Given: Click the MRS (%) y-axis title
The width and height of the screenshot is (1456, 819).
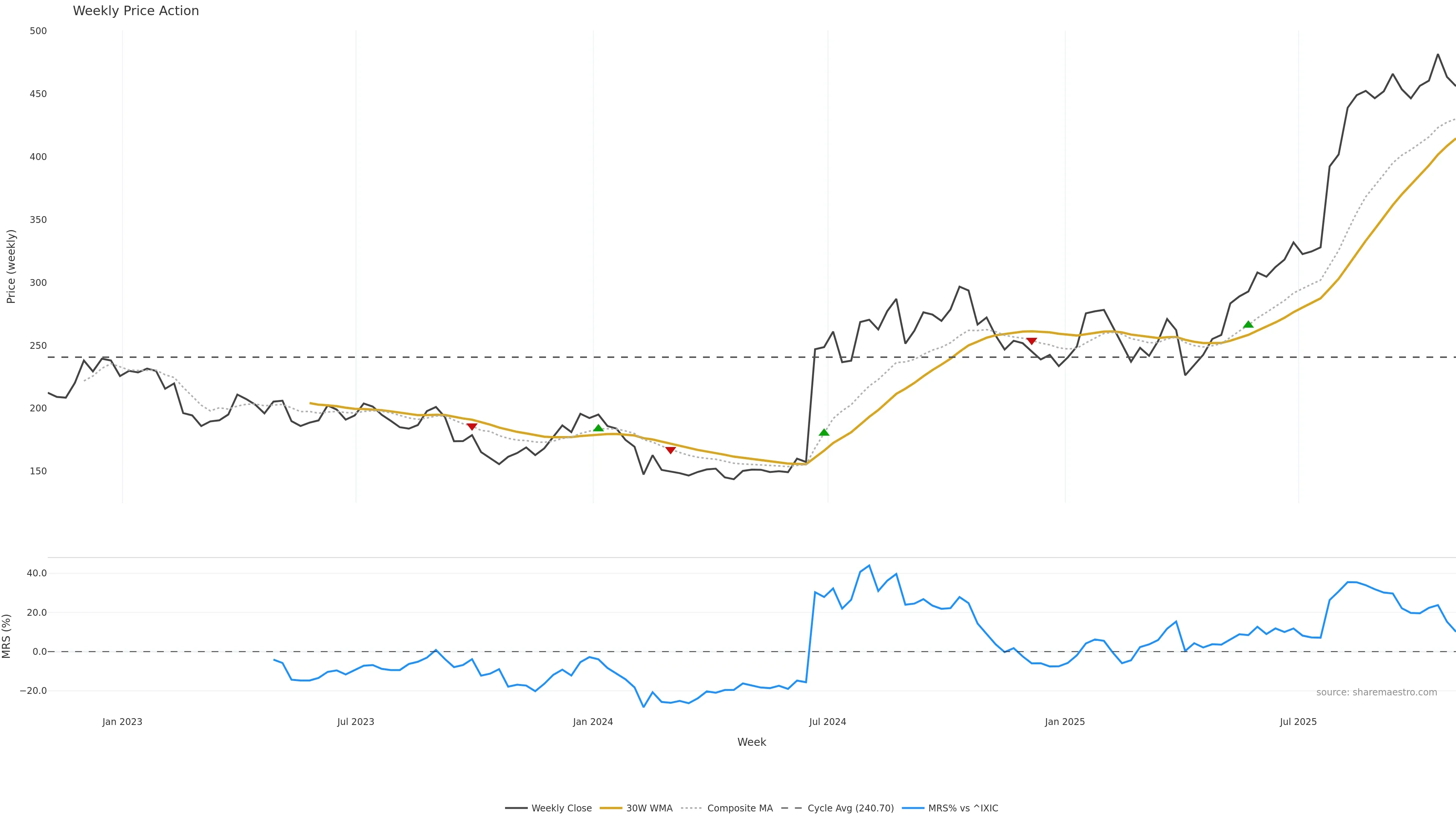Looking at the screenshot, I should [7, 636].
